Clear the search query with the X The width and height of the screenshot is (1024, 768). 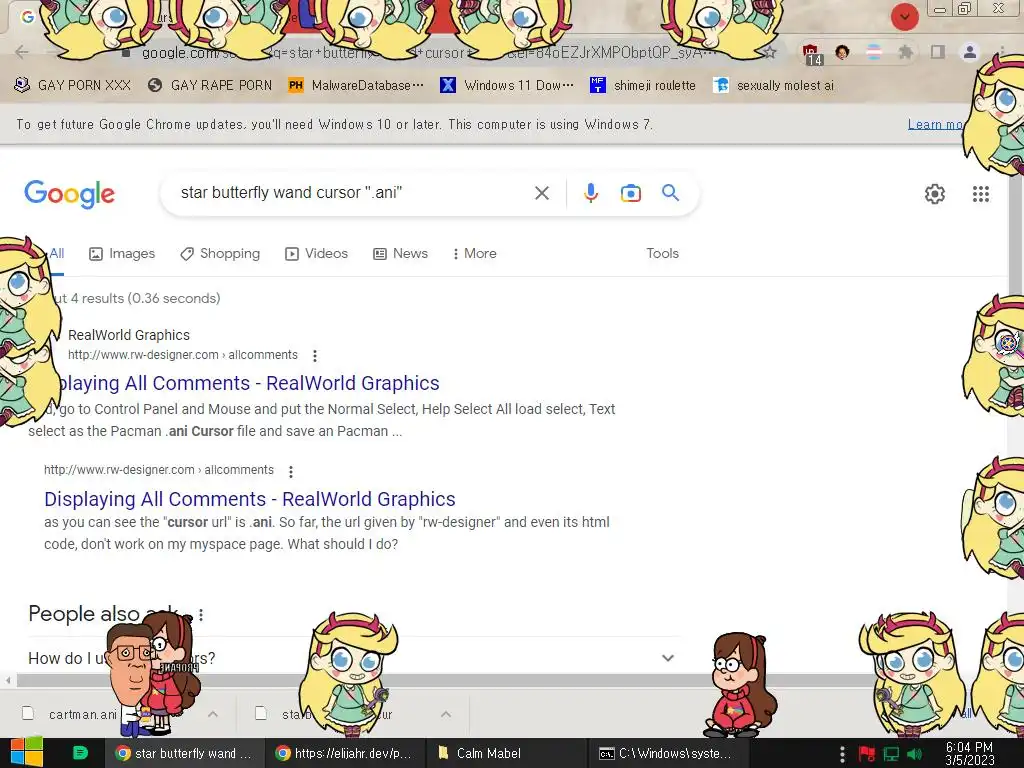[542, 193]
